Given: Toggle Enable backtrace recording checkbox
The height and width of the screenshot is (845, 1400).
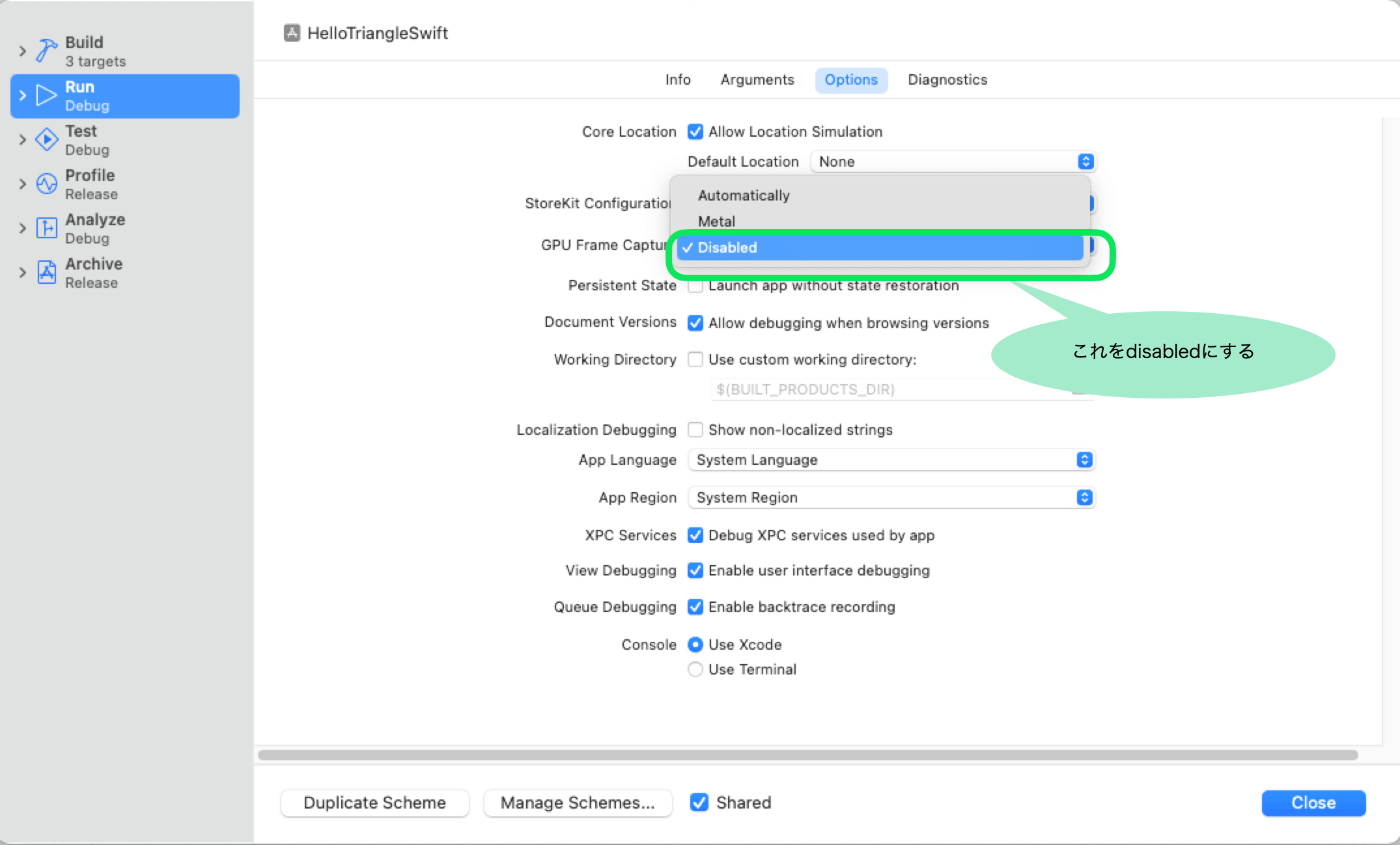Looking at the screenshot, I should click(x=696, y=606).
